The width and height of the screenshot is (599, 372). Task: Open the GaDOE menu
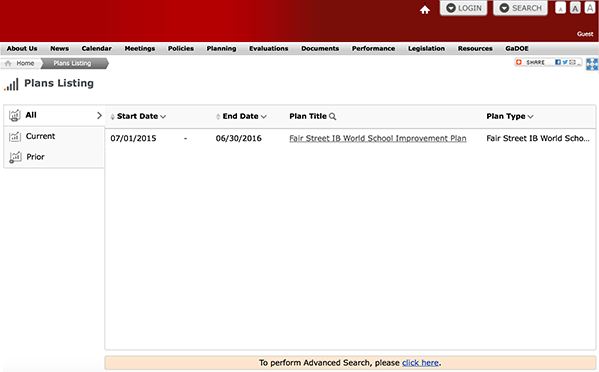tap(517, 49)
